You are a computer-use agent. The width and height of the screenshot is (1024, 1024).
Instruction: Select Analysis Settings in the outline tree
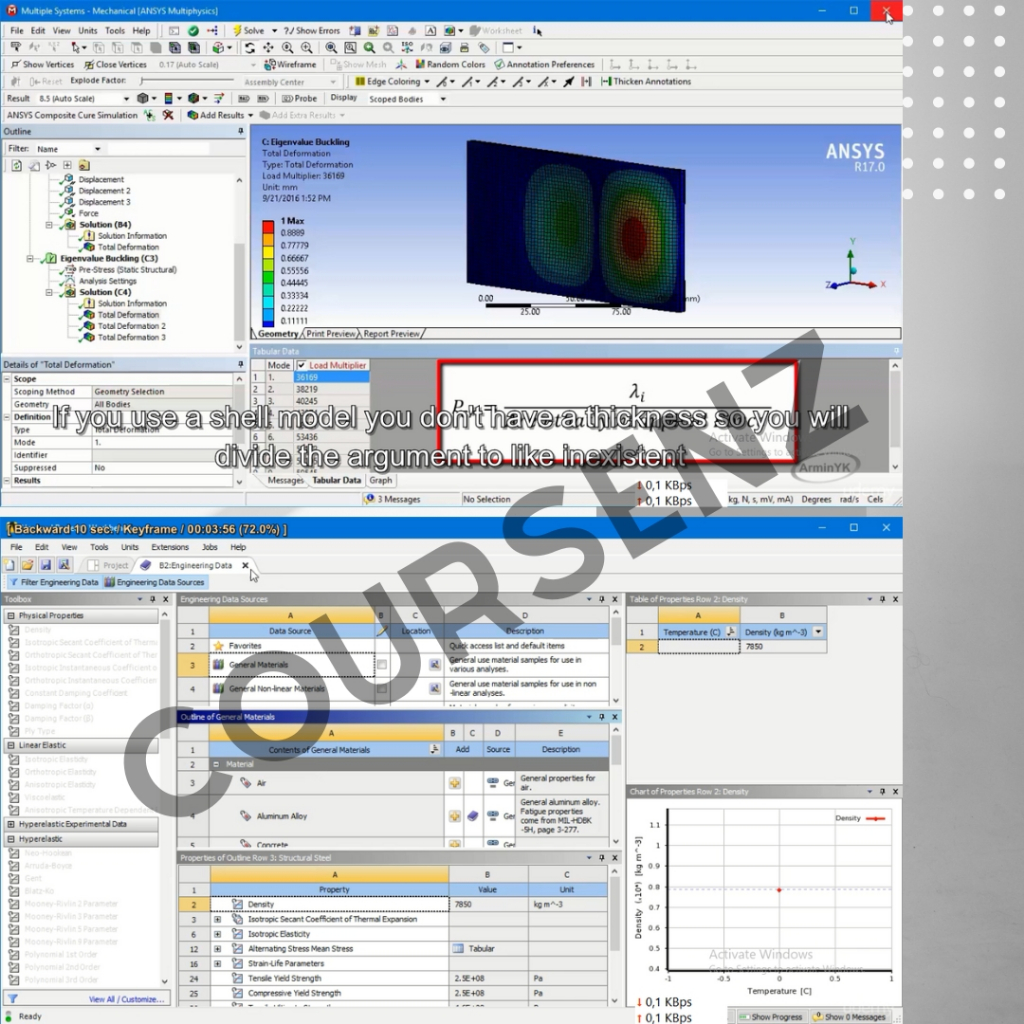click(108, 281)
